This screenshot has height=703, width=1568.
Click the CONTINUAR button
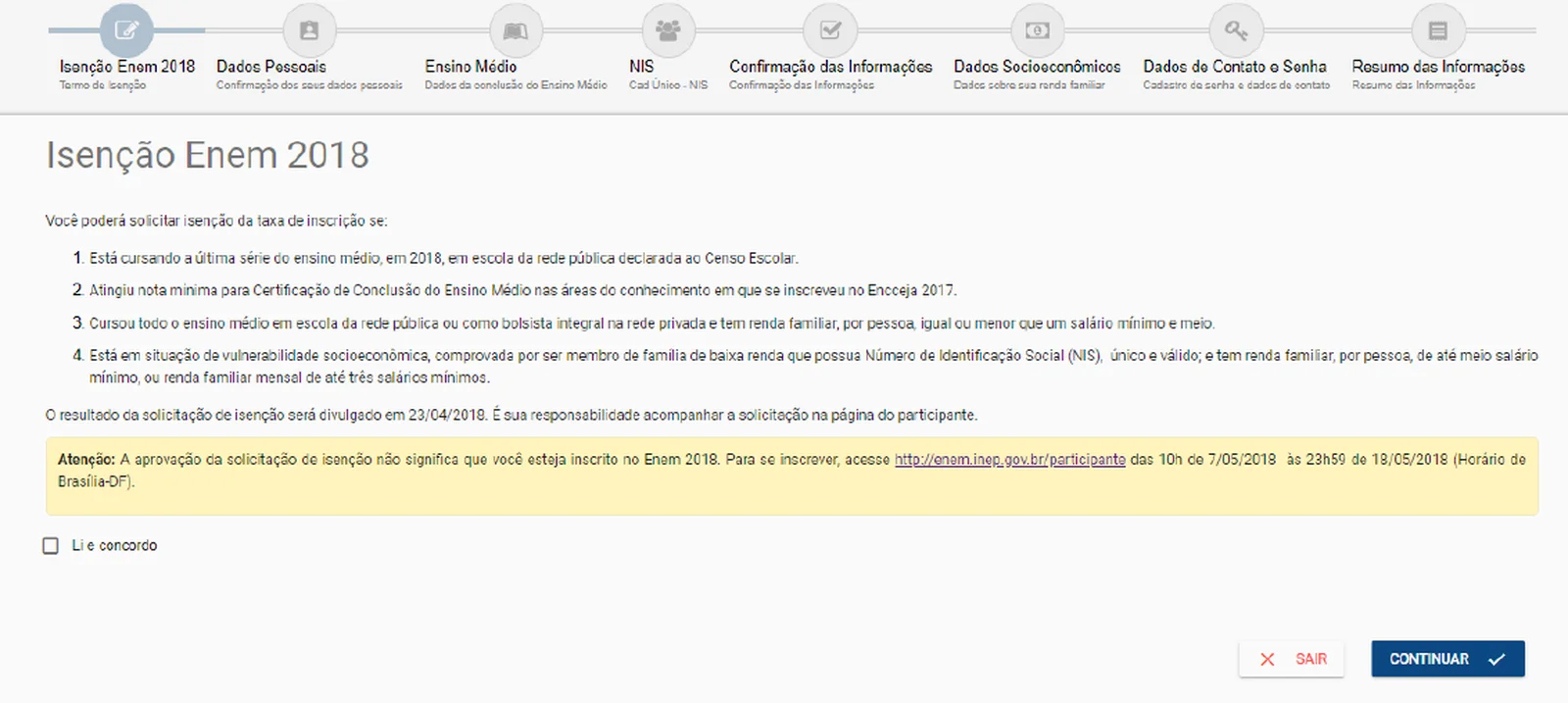click(x=1447, y=659)
